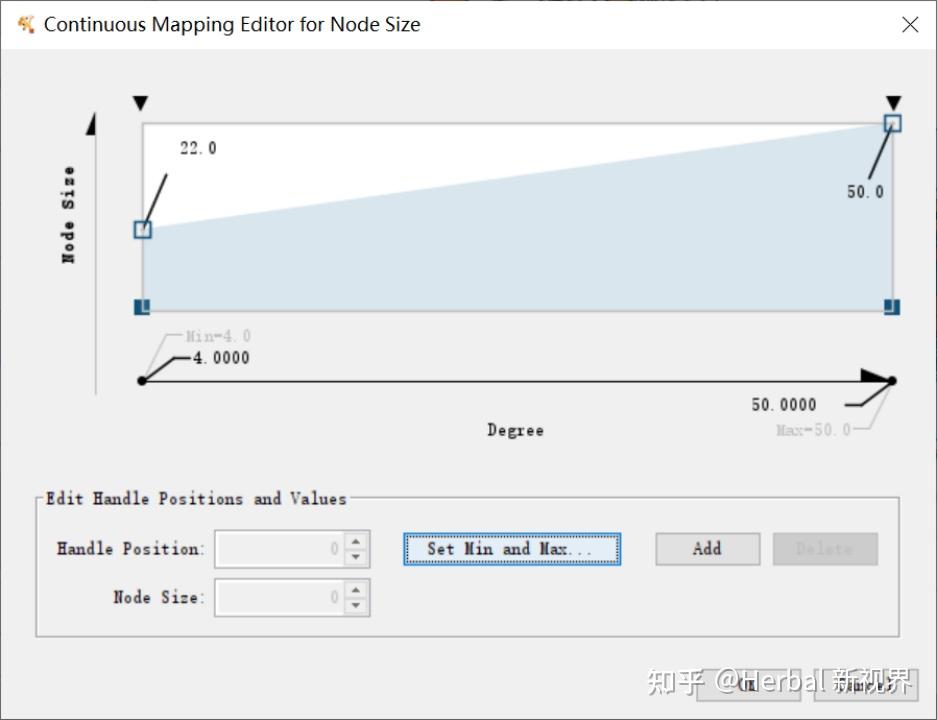The height and width of the screenshot is (720, 937).
Task: Click the dark blue bottom-right corner square
Action: pos(892,306)
